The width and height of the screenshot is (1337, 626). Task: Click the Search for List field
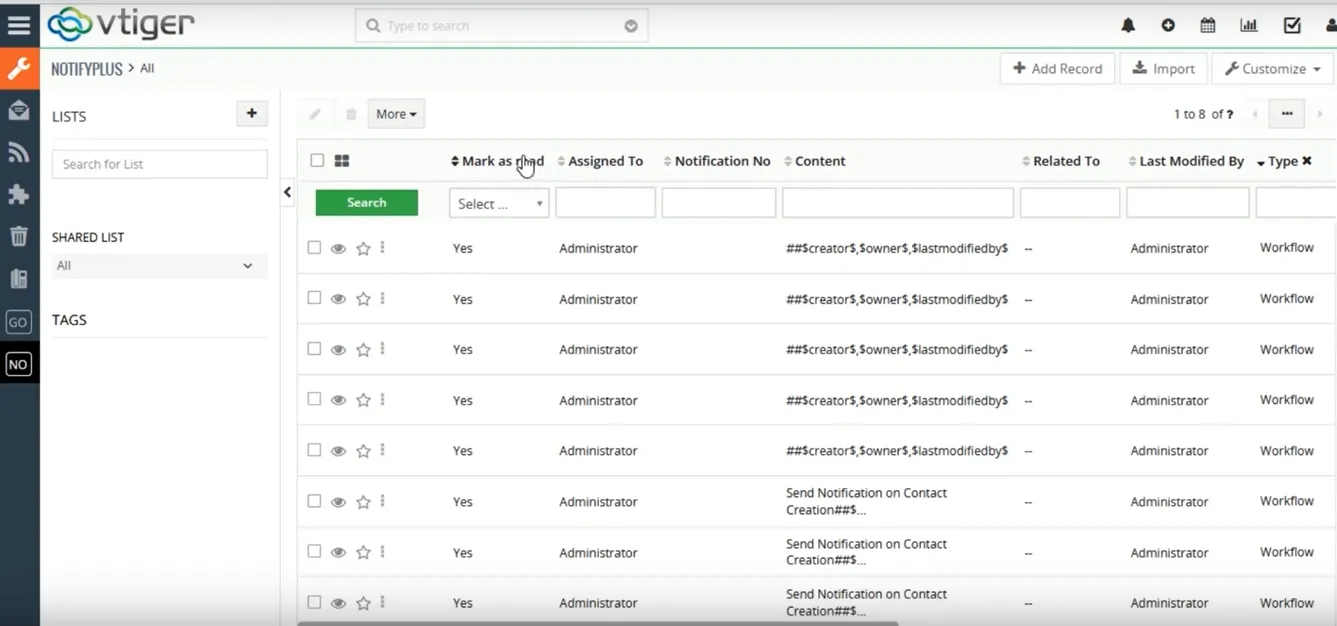pos(159,164)
